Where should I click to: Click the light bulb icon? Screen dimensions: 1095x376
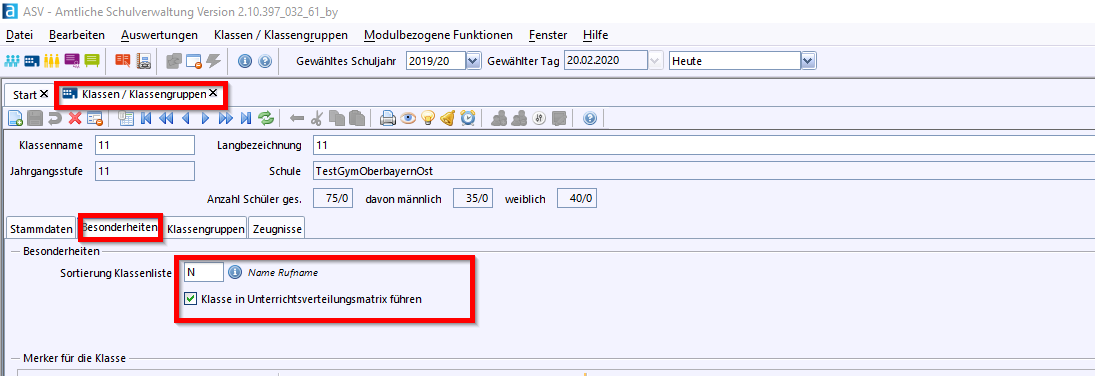pos(428,119)
